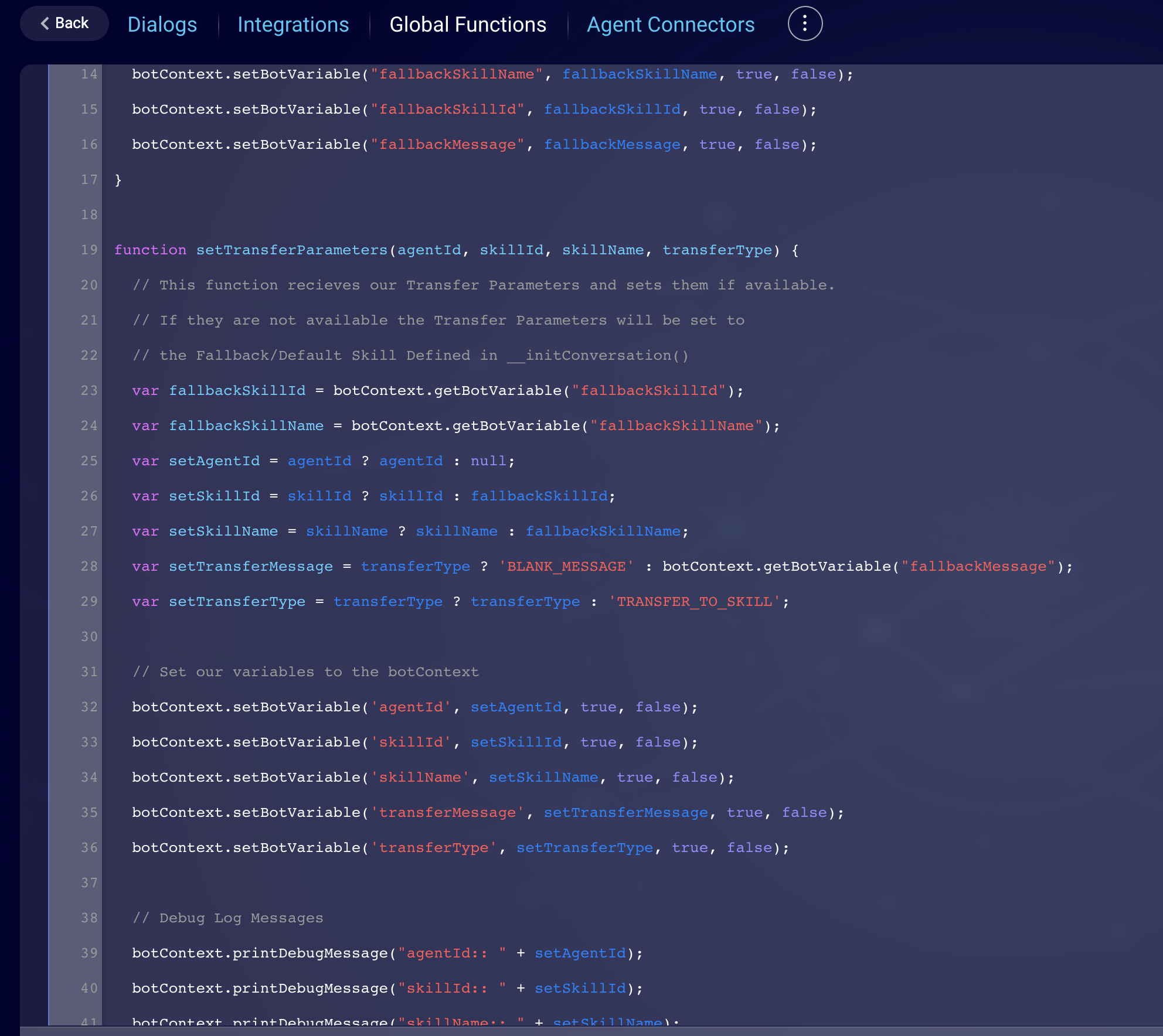Click the Back button
This screenshot has width=1163, height=1036.
click(64, 23)
